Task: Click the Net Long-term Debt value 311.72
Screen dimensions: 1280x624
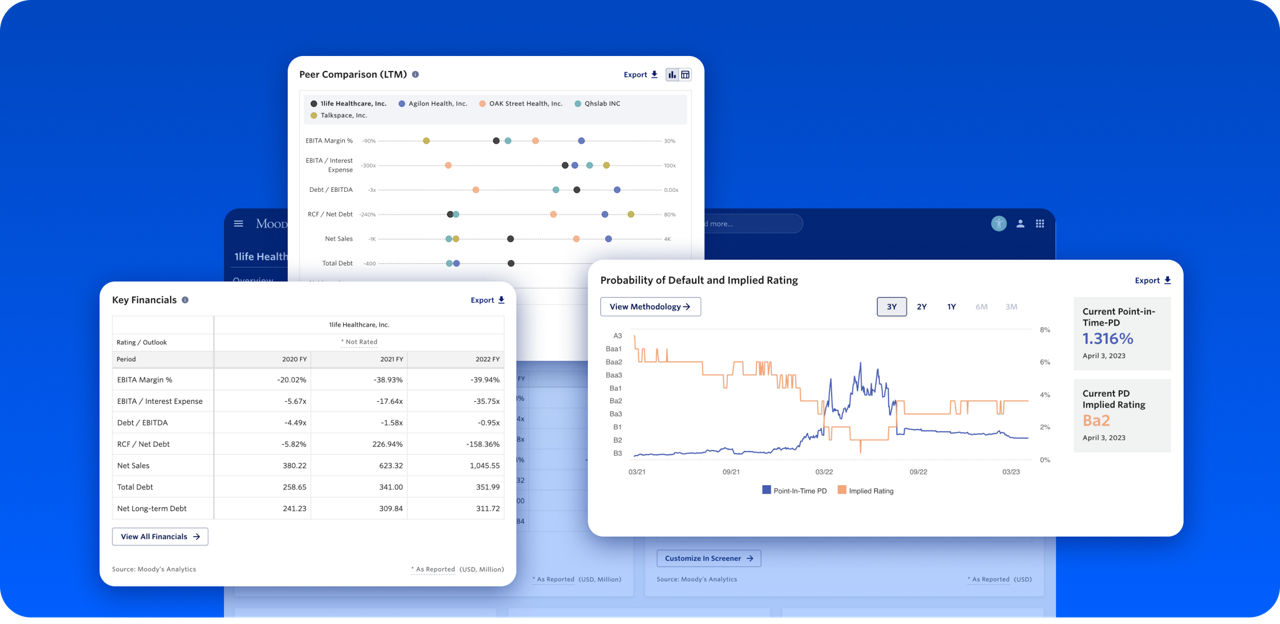Action: pos(484,509)
